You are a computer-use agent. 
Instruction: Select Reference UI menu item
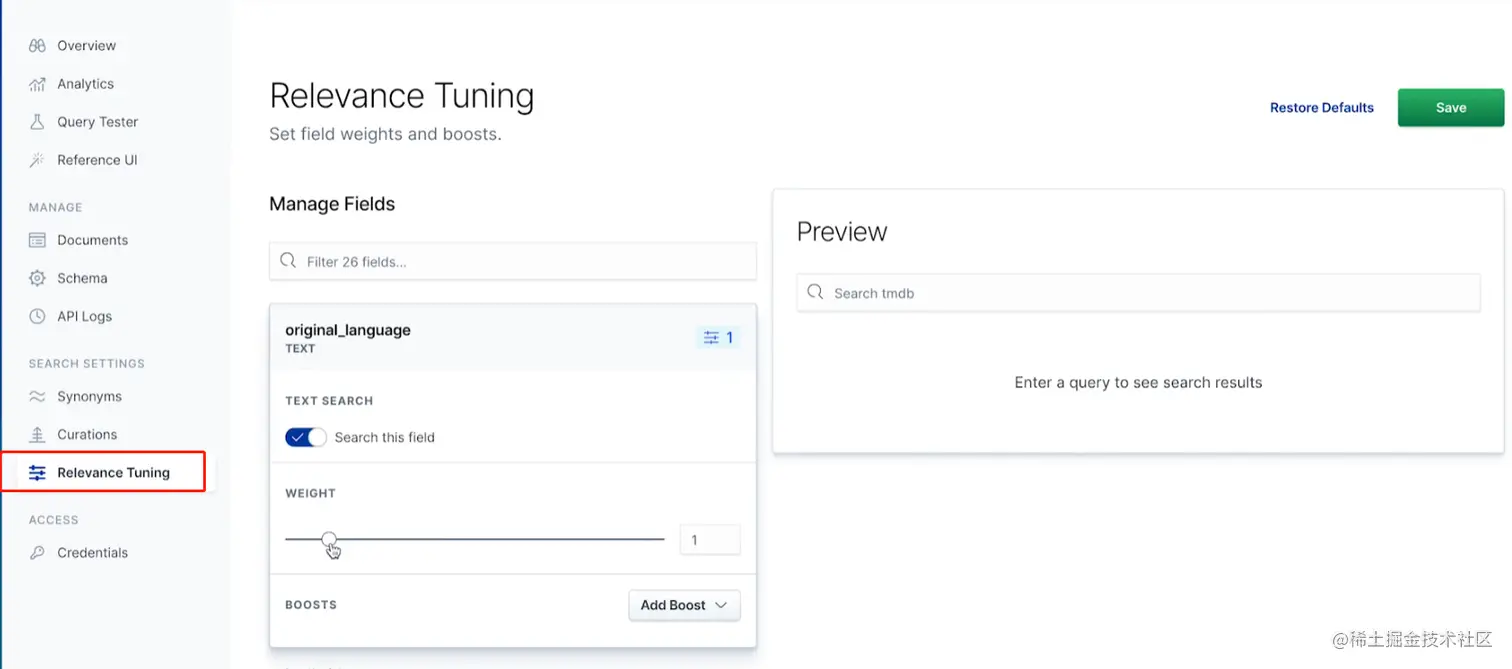pyautogui.click(x=97, y=160)
